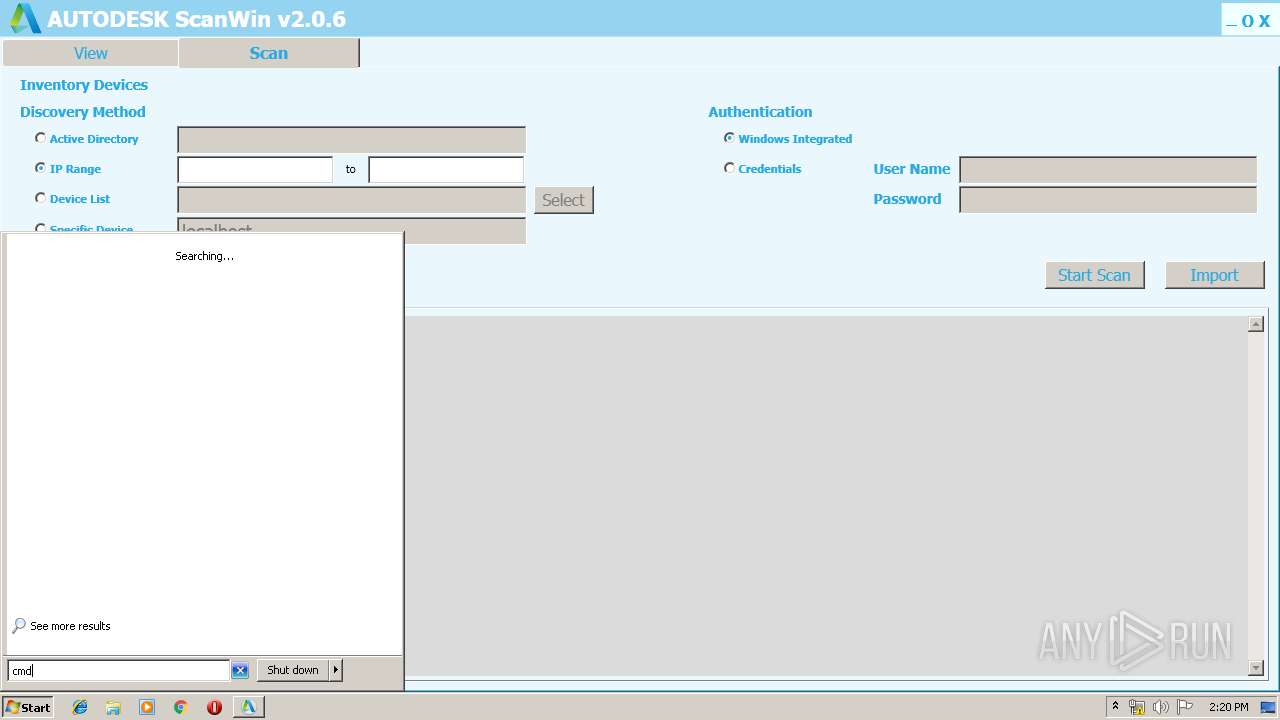Screen dimensions: 1280x720
Task: Click the Import button
Action: pos(1215,275)
